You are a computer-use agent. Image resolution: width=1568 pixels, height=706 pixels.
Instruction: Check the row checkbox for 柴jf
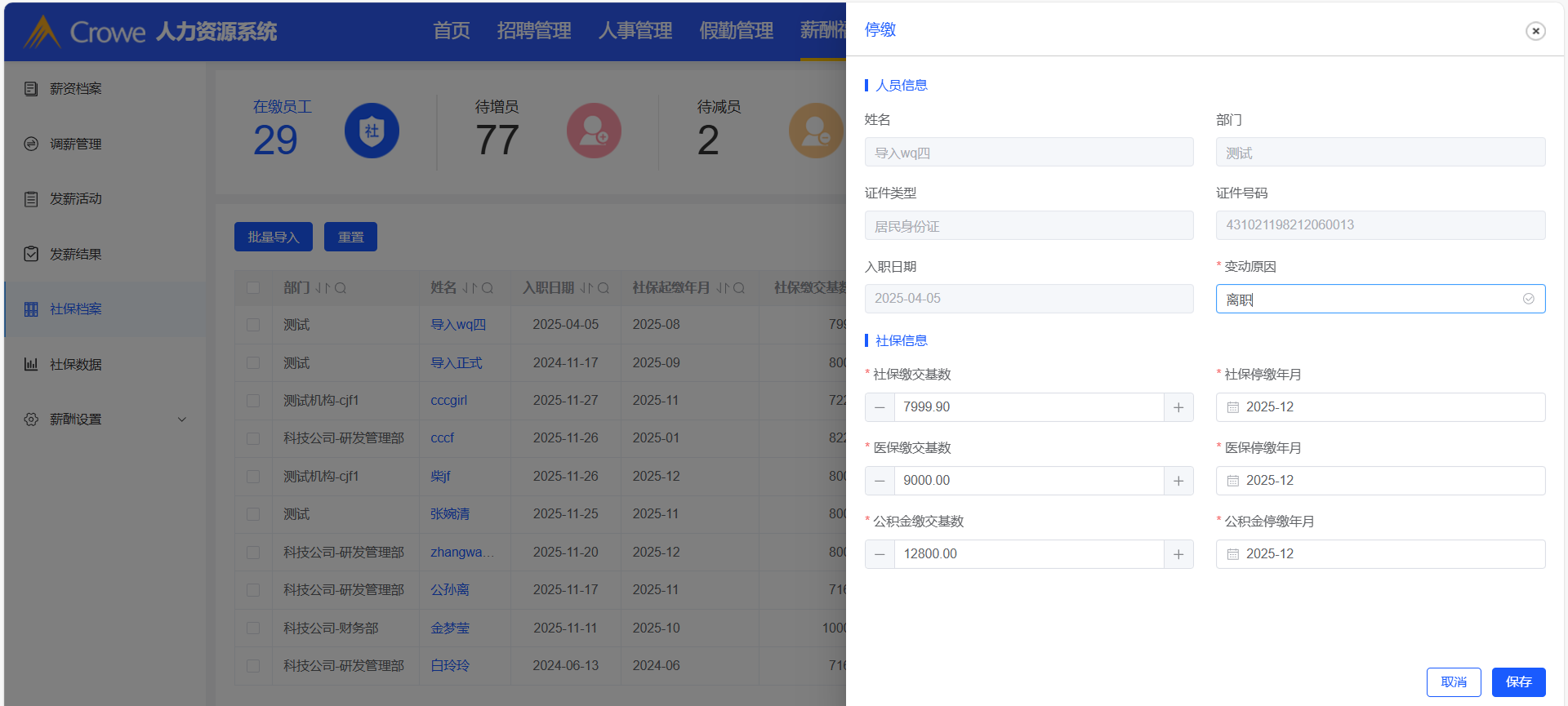253,477
